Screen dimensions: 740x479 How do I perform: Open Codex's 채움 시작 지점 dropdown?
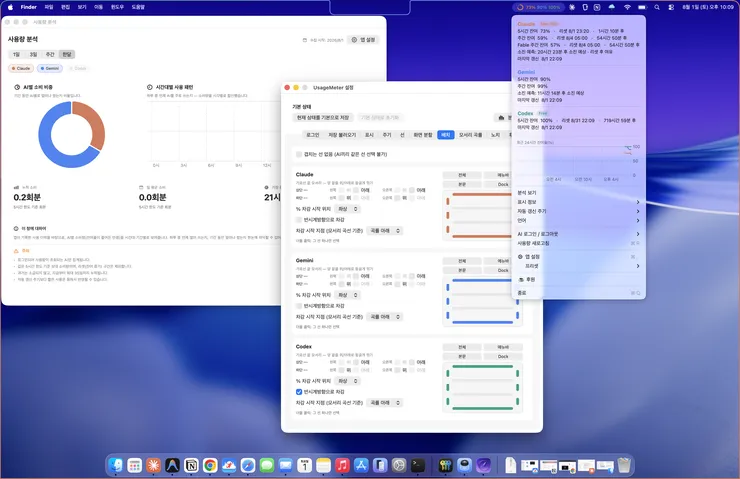click(x=385, y=403)
